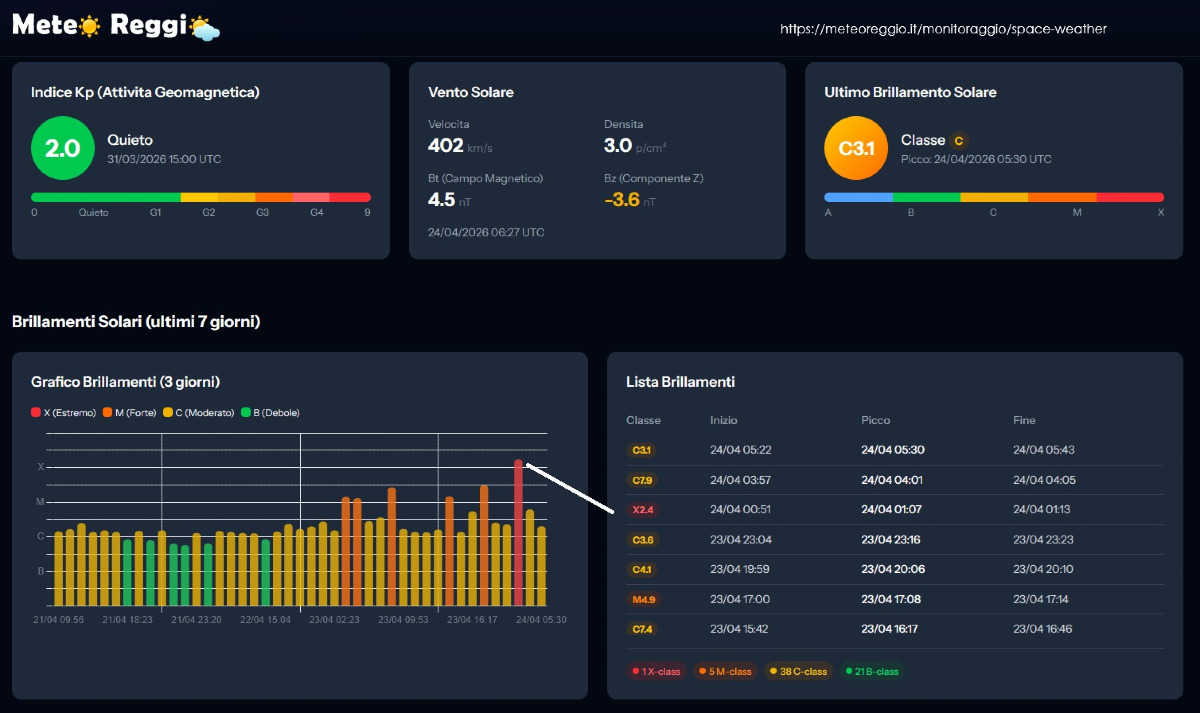Open the meteoreggio.it space-weather URL

[943, 29]
